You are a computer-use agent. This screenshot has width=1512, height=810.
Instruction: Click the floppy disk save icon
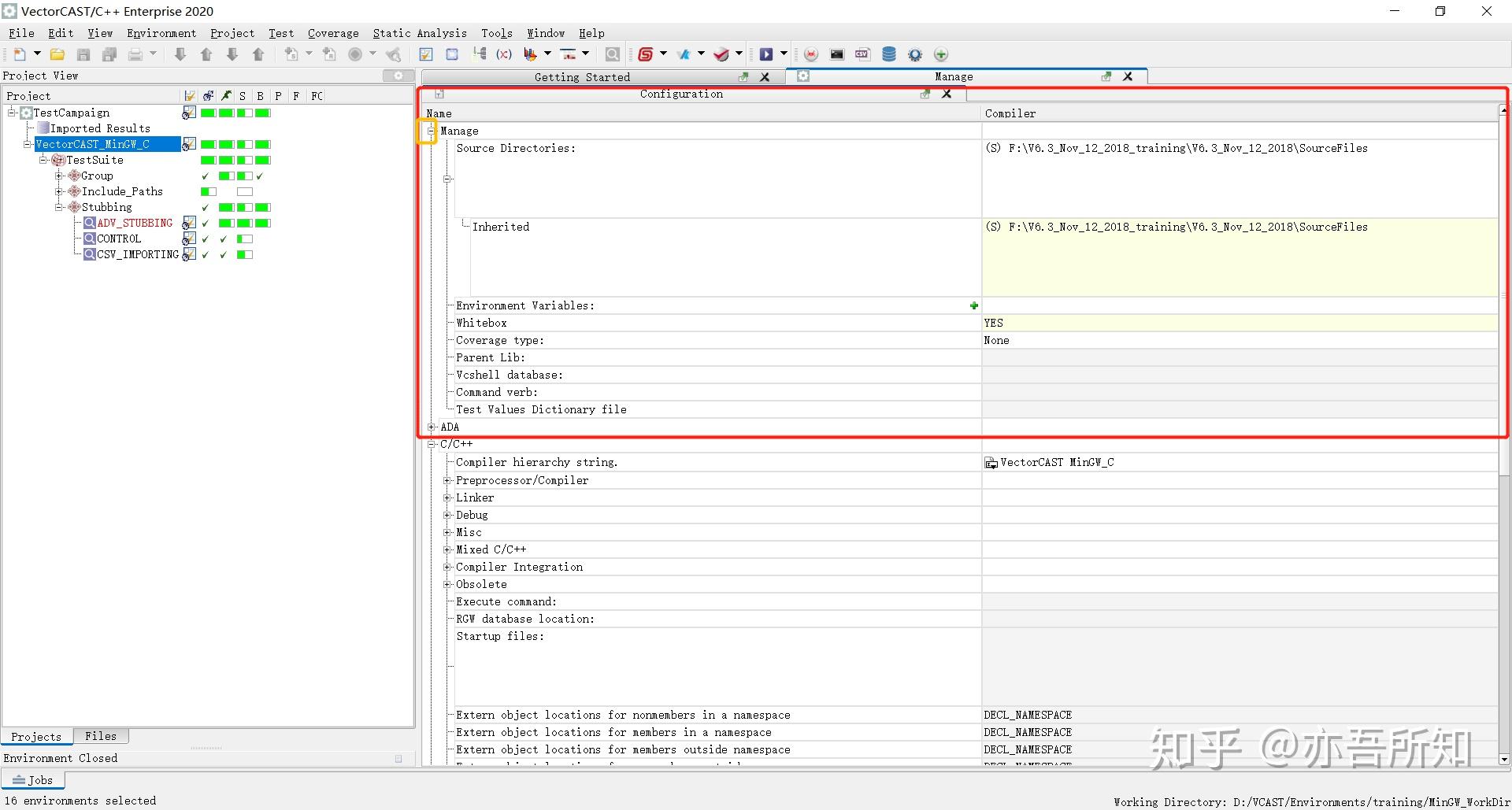(83, 54)
